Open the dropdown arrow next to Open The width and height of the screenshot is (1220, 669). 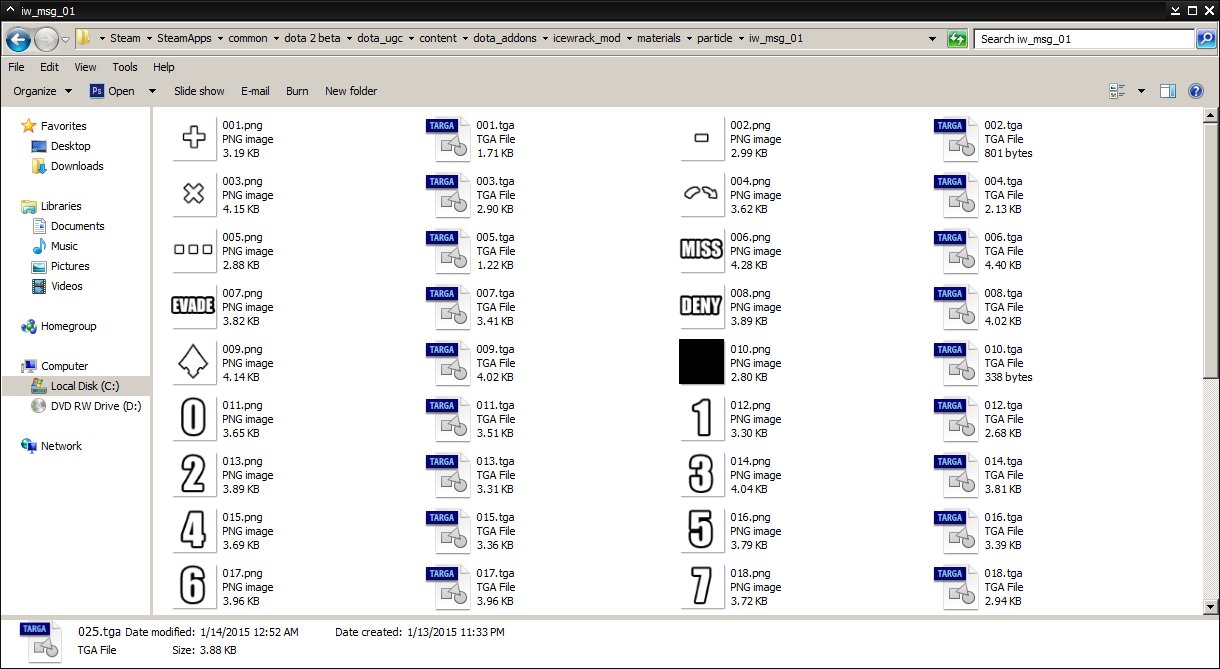point(152,91)
